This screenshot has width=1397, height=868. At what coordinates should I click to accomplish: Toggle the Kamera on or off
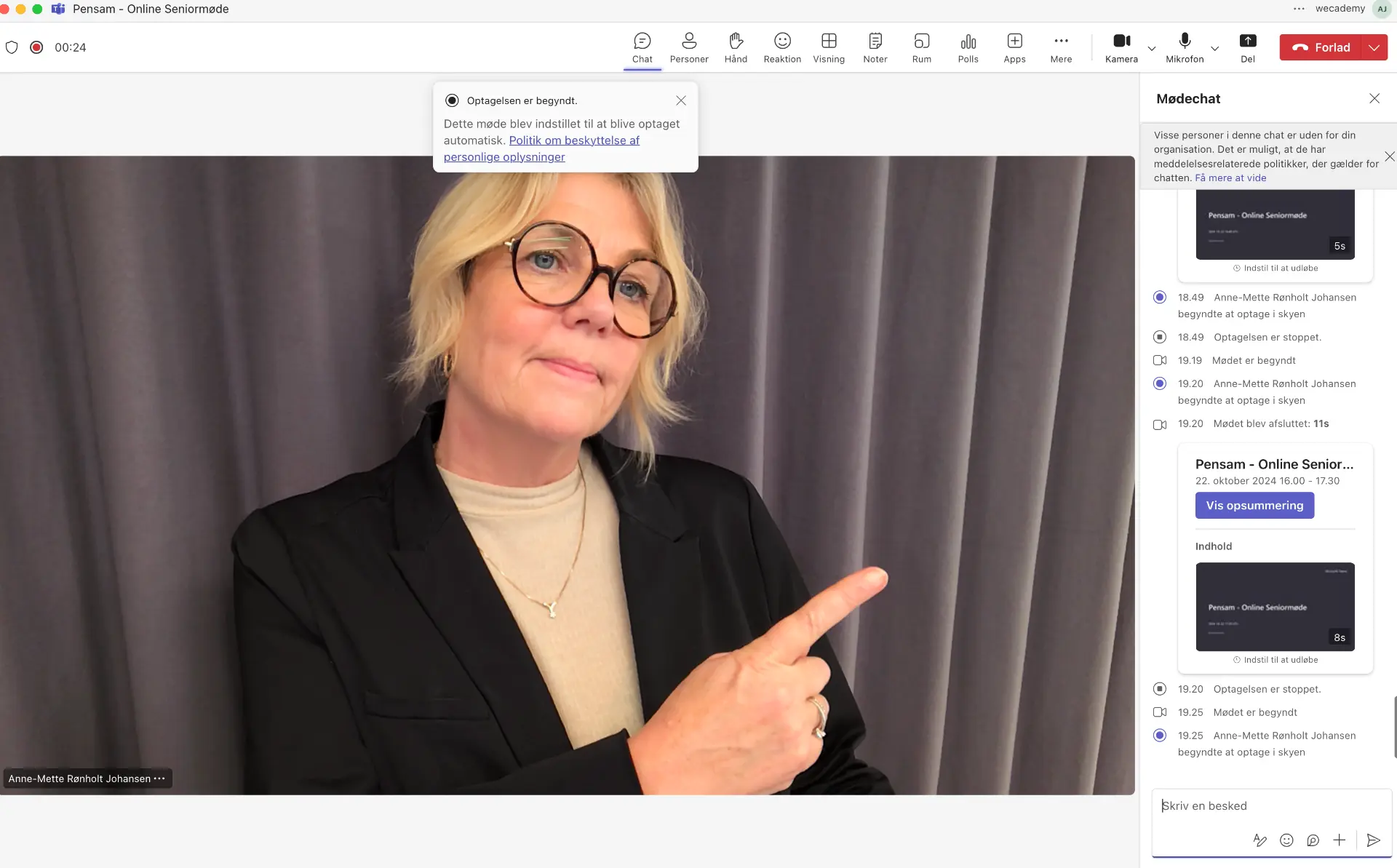click(x=1121, y=48)
